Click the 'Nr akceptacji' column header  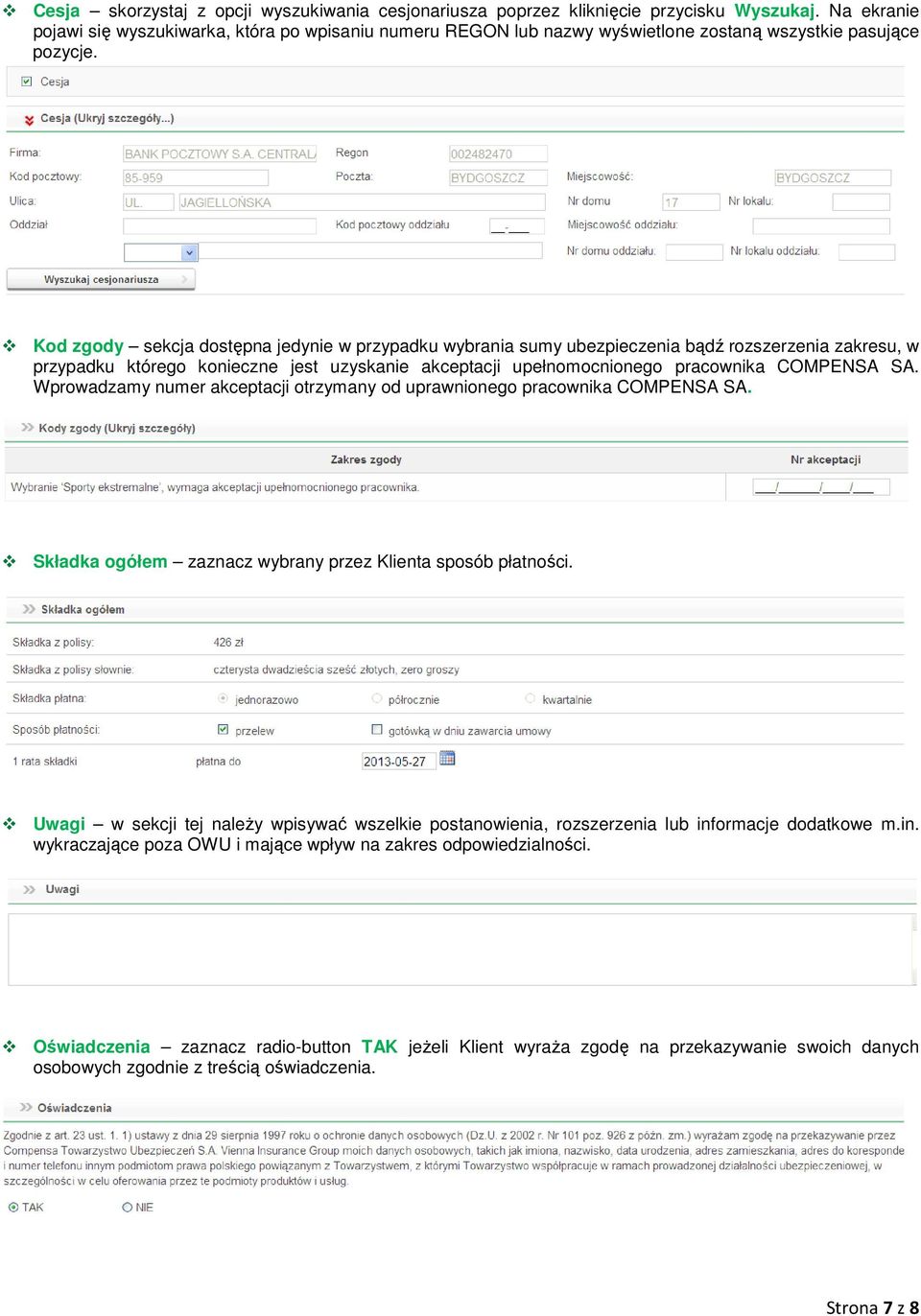(825, 459)
